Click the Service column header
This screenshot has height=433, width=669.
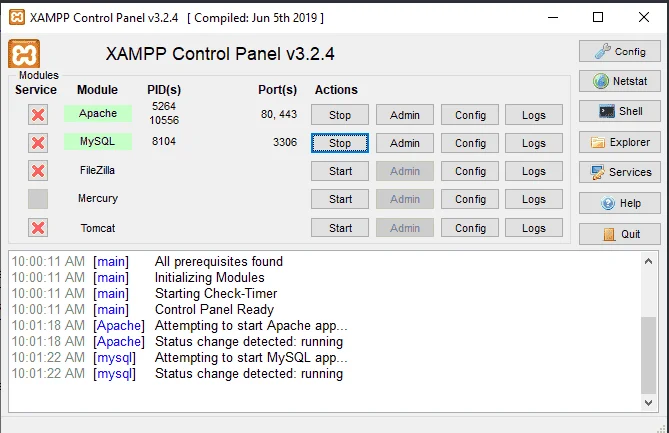point(36,90)
